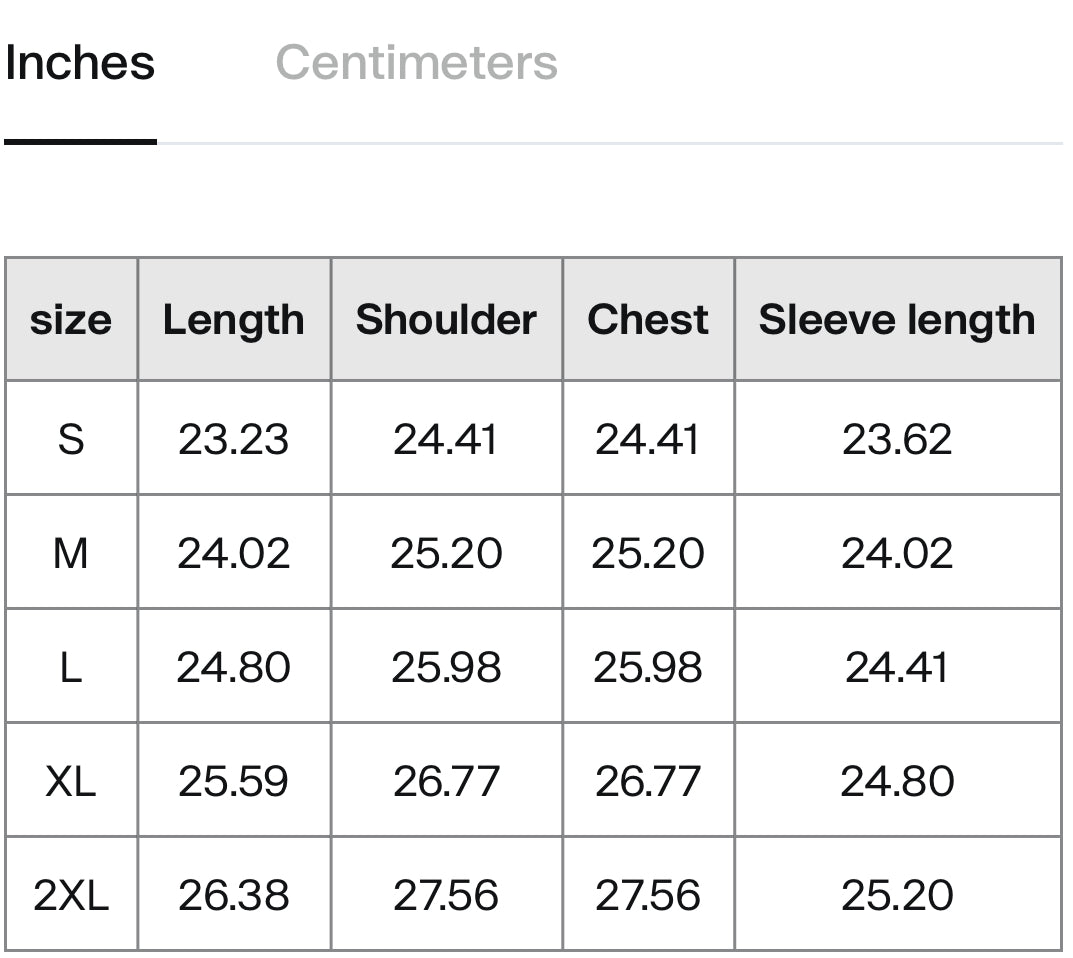Click the S length value 23.23
The width and height of the screenshot is (1073, 958).
click(x=234, y=439)
